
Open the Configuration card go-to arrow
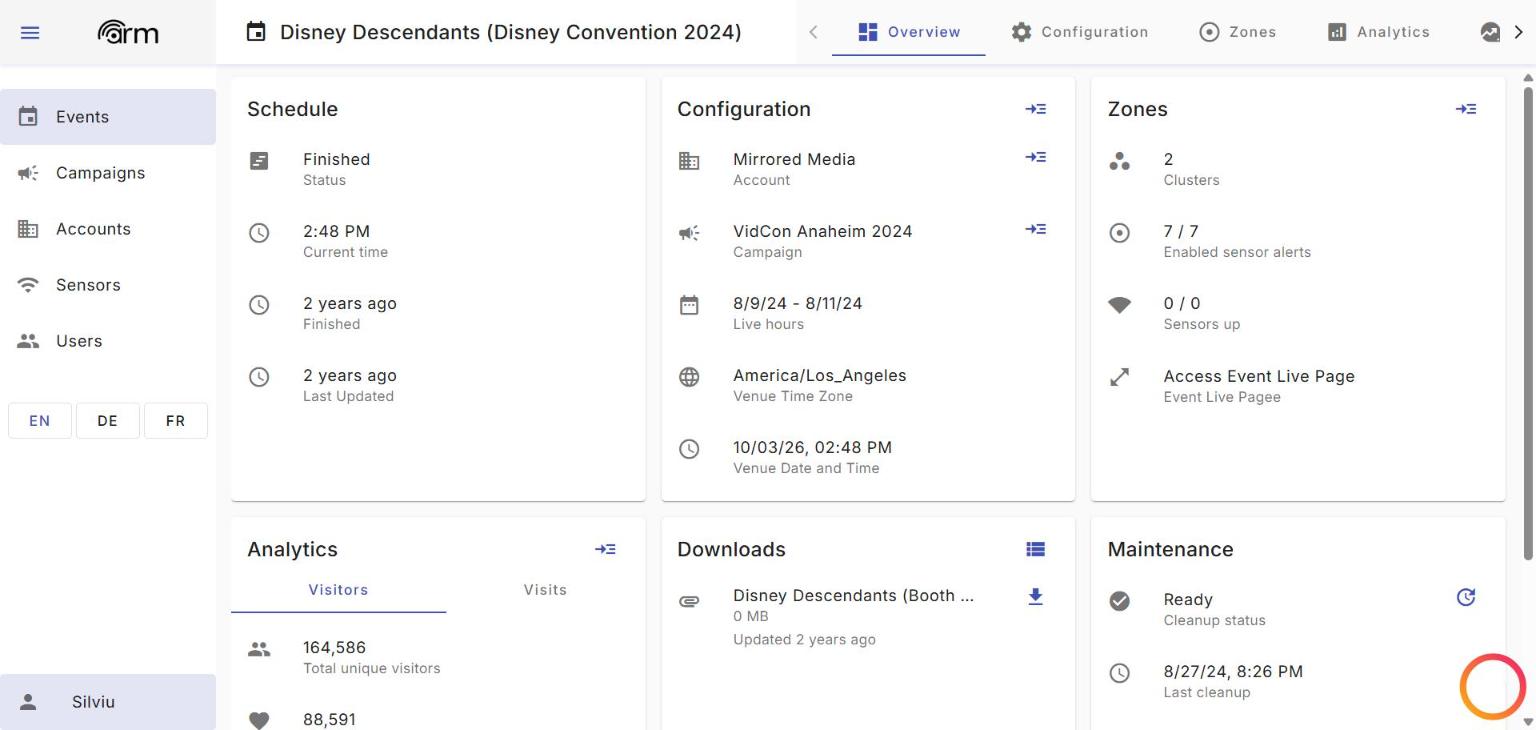tap(1036, 109)
